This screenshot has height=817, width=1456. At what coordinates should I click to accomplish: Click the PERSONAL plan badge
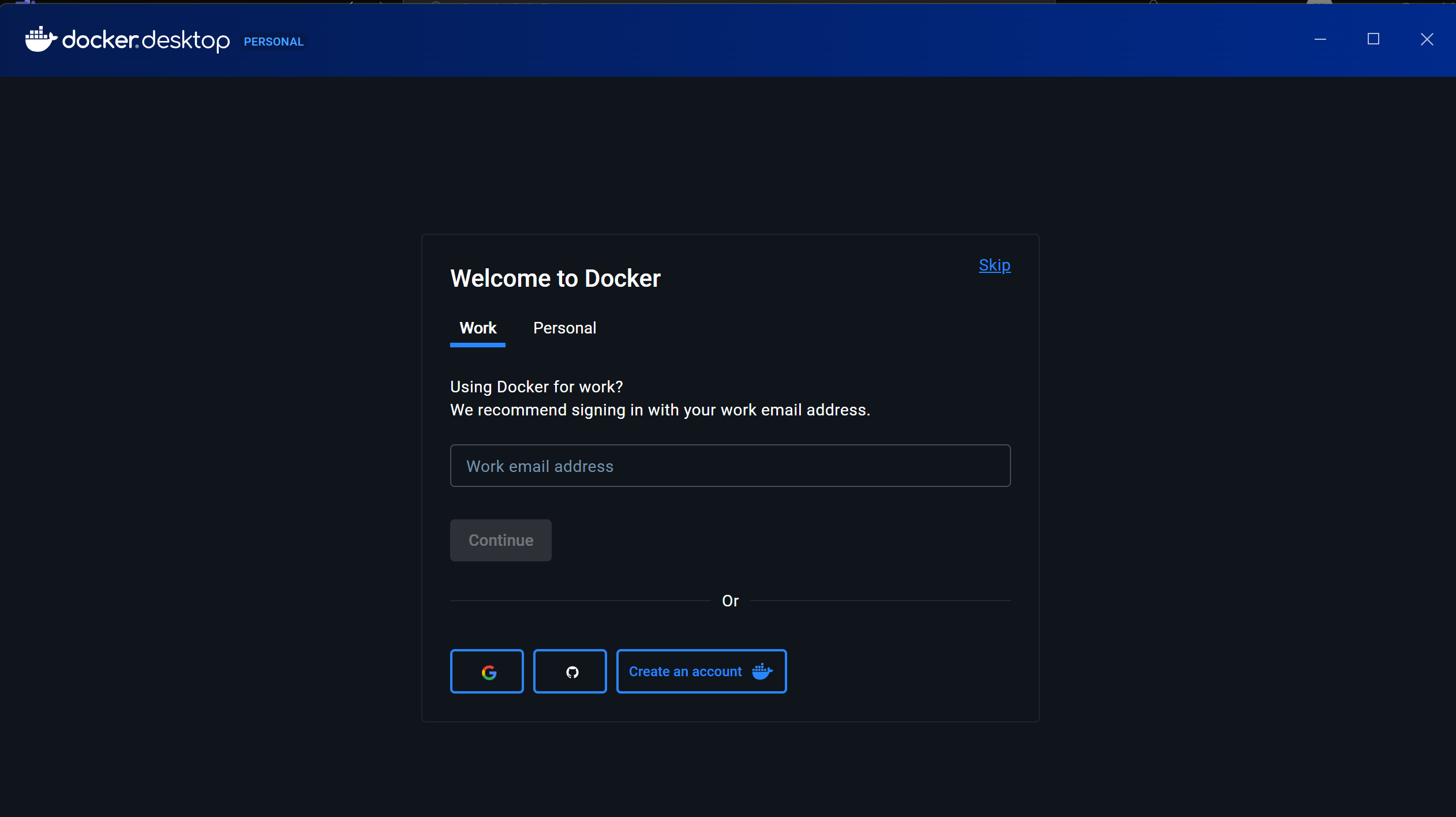tap(274, 42)
